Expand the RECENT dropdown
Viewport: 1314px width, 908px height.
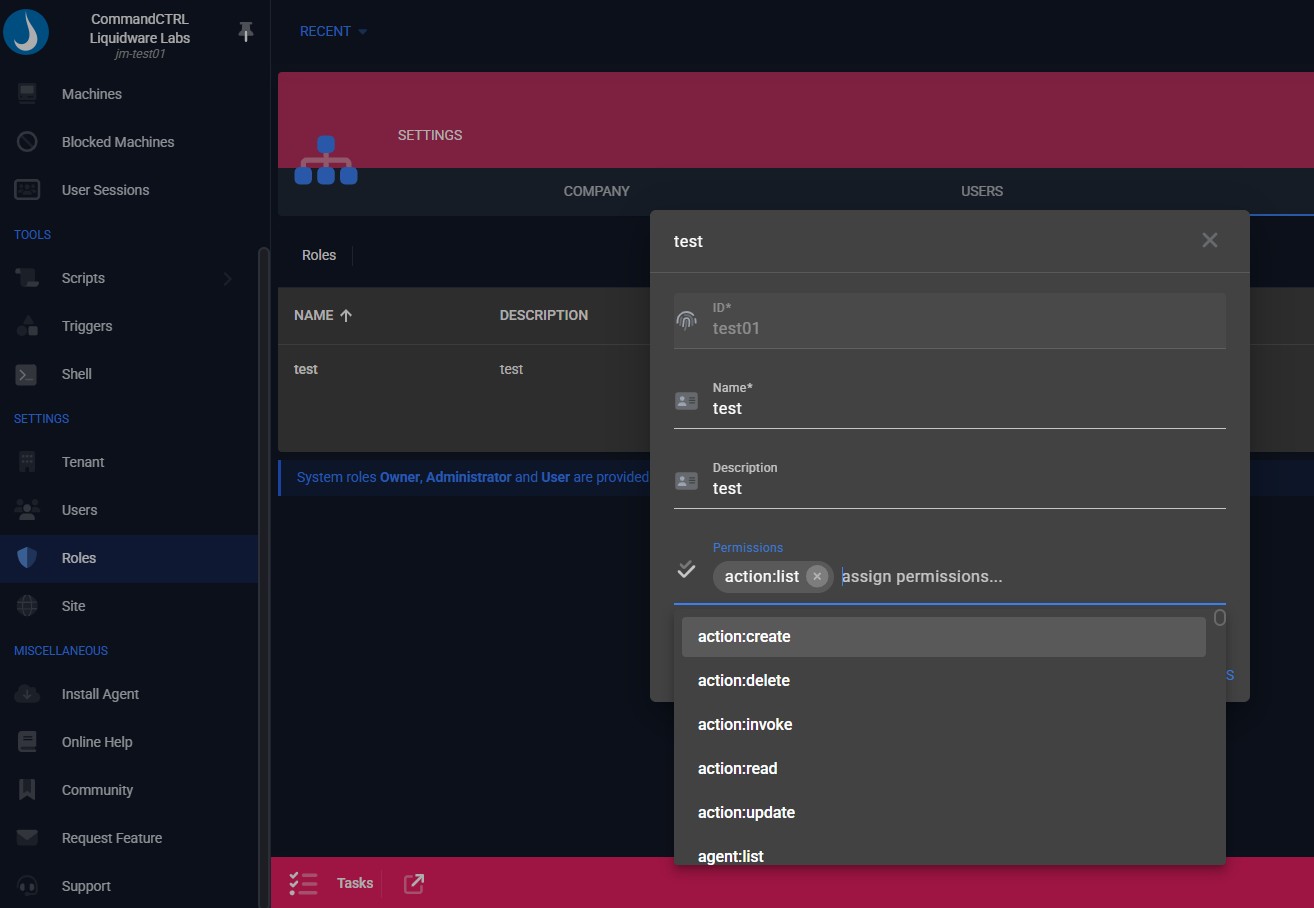(x=333, y=32)
